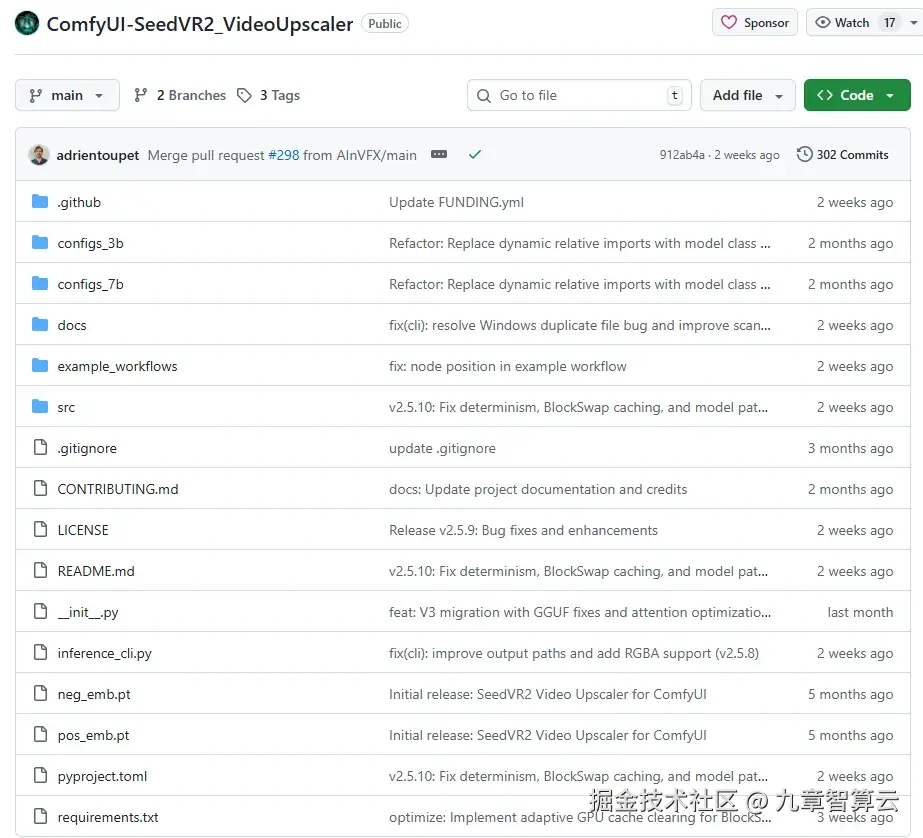Open the neg_emb.pt file name
The width and height of the screenshot is (923, 838).
[94, 694]
